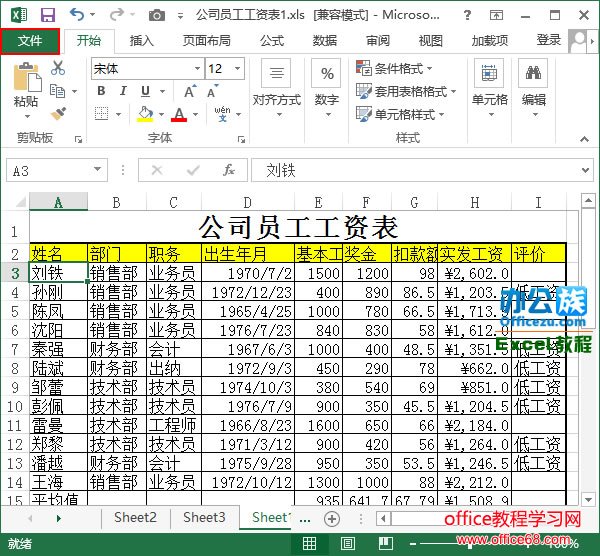Click the Save floppy disk icon
The image size is (600, 556).
[x=48, y=15]
